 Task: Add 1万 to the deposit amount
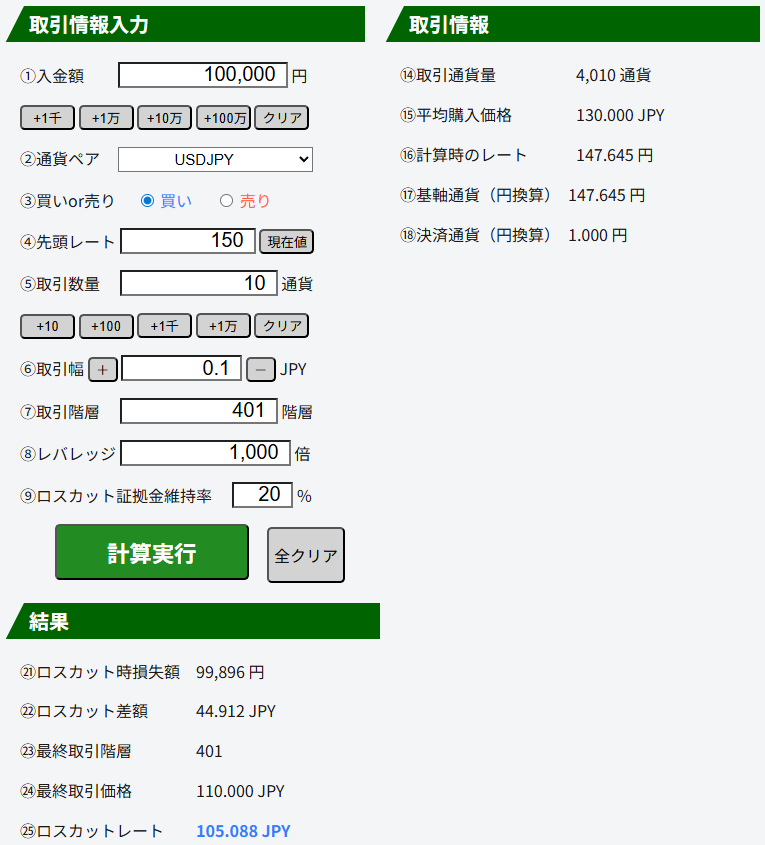(106, 118)
